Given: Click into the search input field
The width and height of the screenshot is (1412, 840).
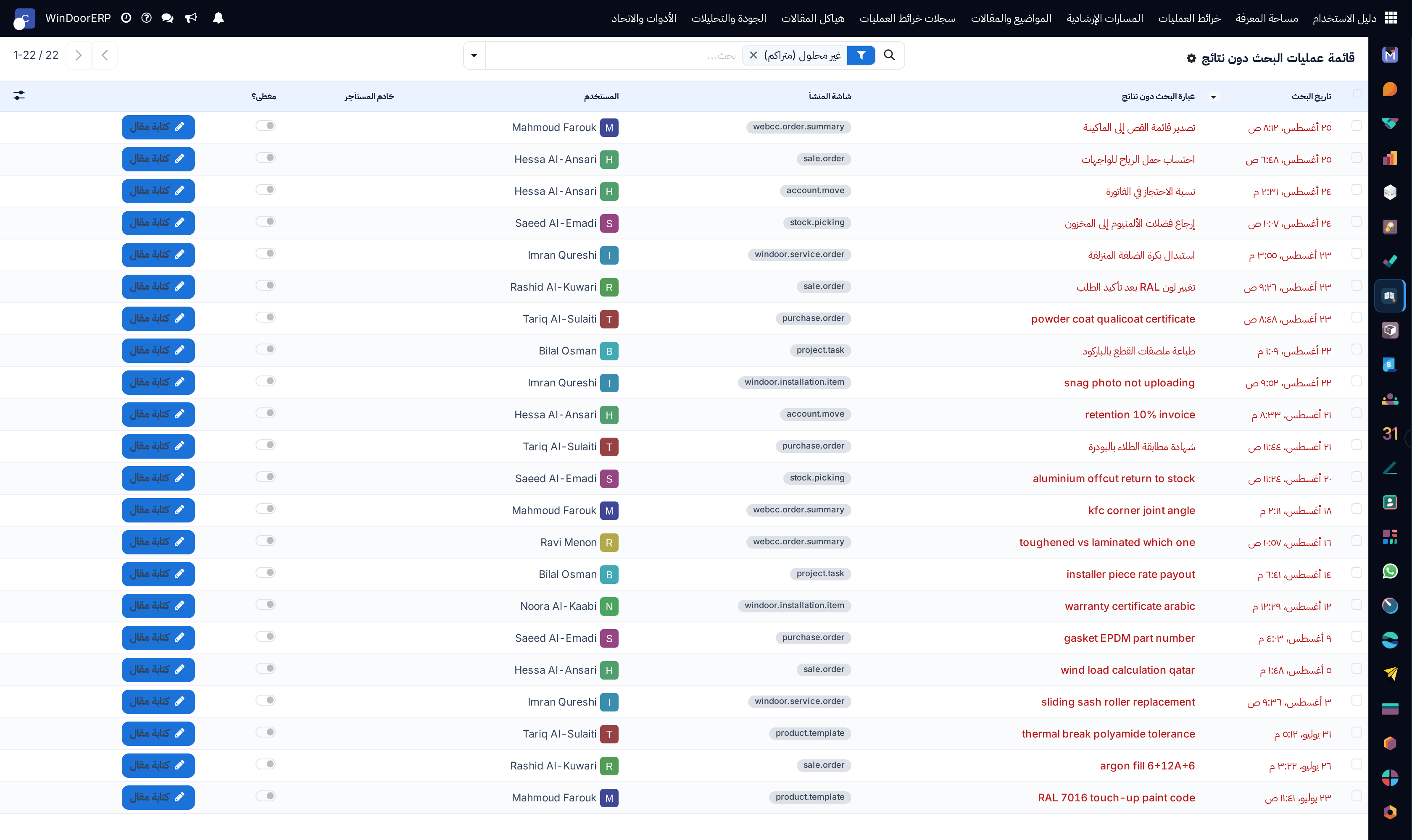Looking at the screenshot, I should [614, 55].
